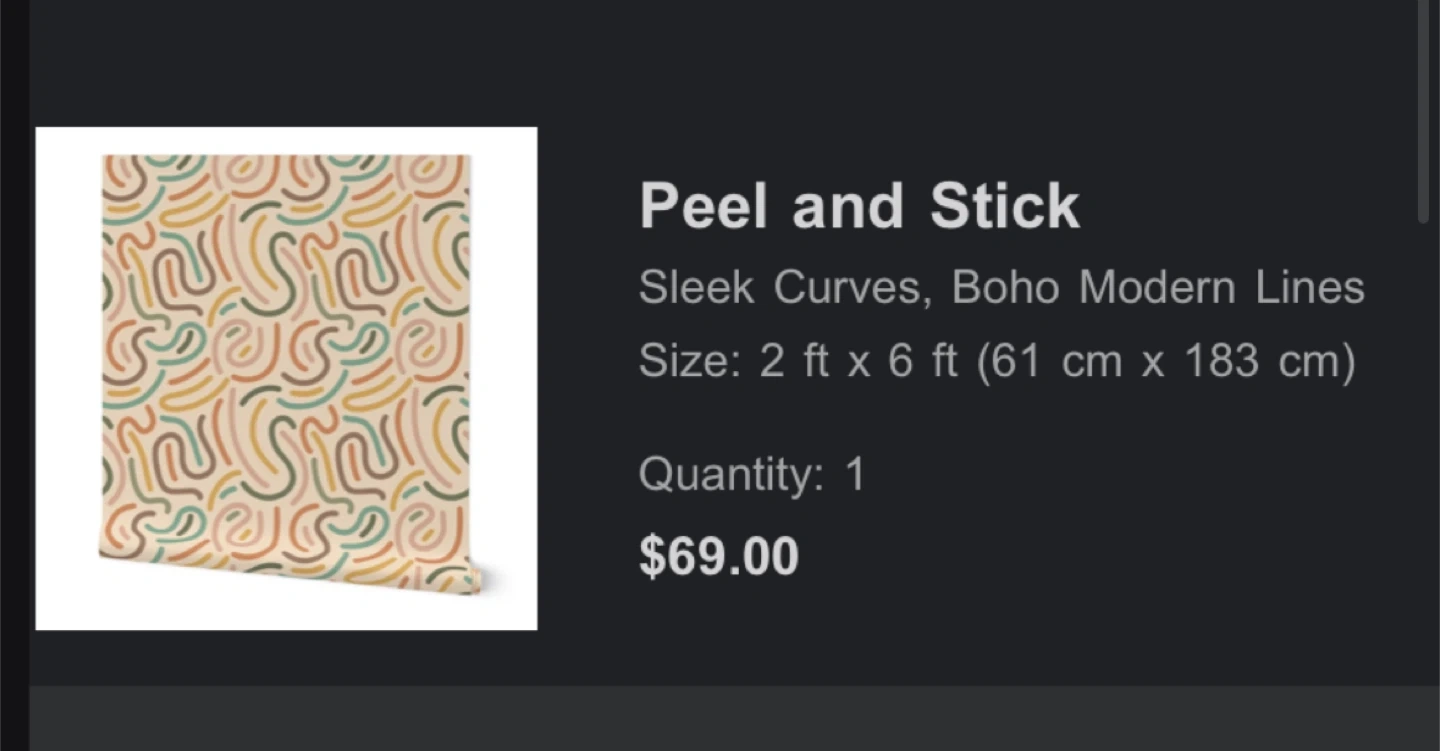Select the quantity value "1"
The width and height of the screenshot is (1440, 751).
855,473
